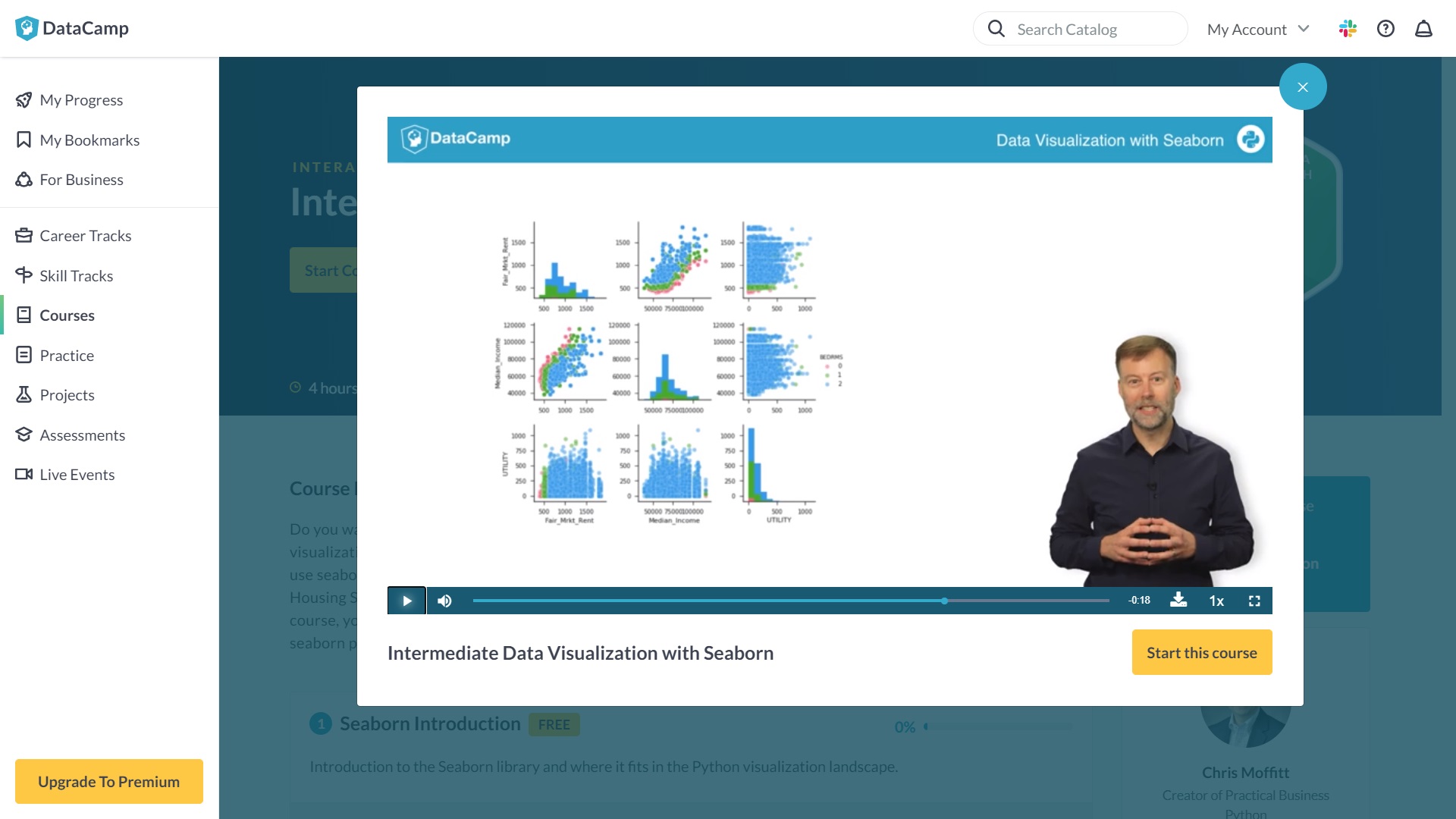Click the Skill Tracks signpost icon
This screenshot has width=1456, height=819.
[24, 275]
